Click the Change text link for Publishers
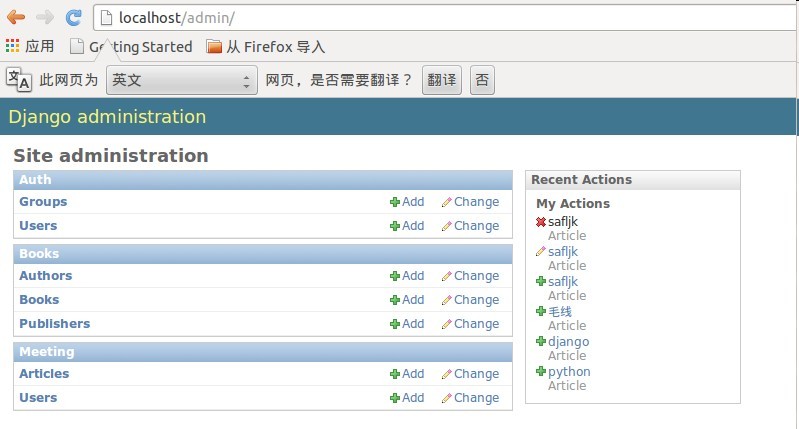 (476, 324)
